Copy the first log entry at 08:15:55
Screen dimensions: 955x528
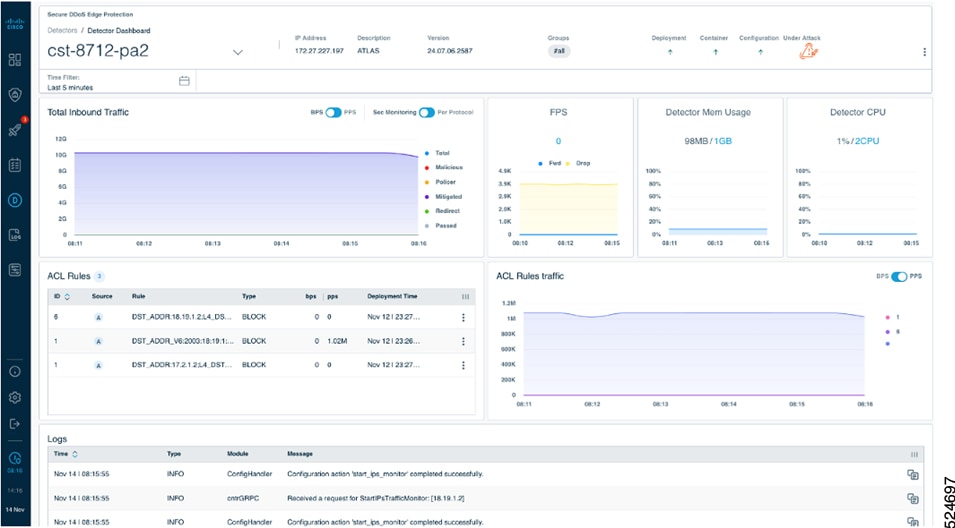(x=912, y=474)
